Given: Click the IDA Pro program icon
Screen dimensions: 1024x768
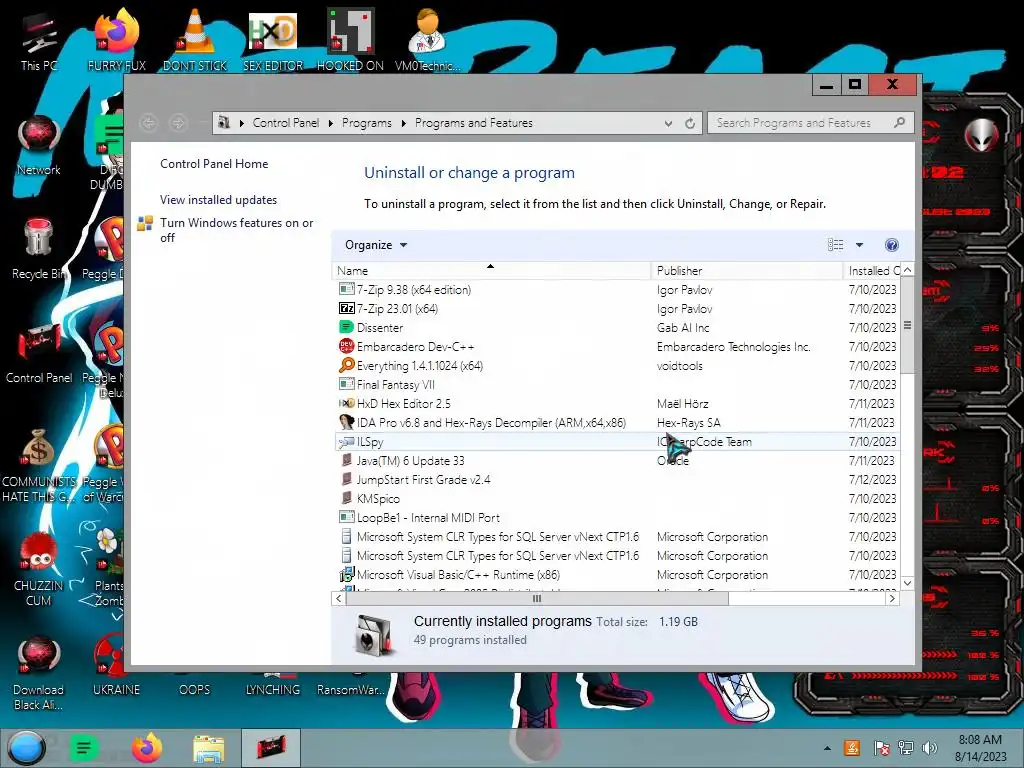Looking at the screenshot, I should pos(346,423).
